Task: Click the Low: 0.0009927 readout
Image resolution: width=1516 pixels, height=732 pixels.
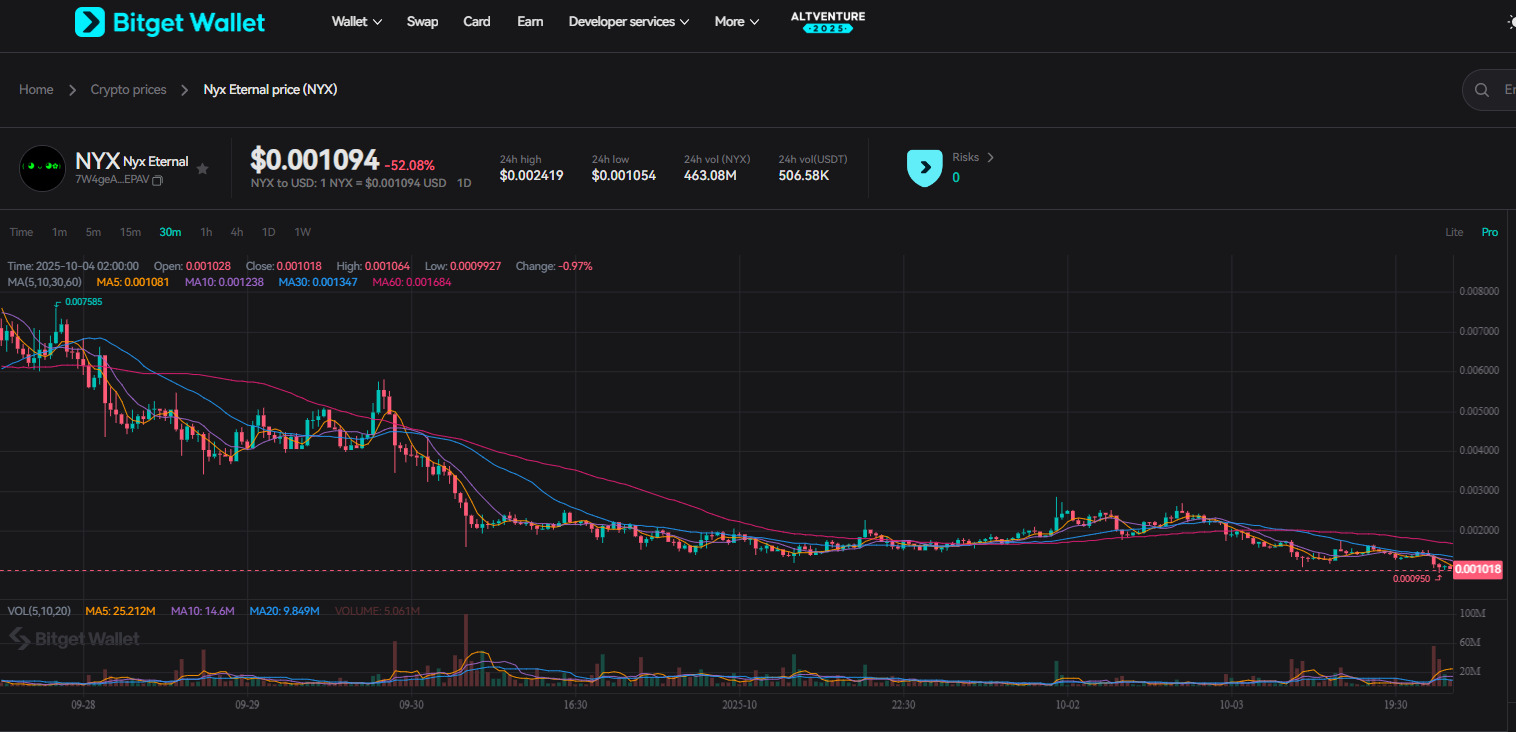Action: [x=463, y=266]
